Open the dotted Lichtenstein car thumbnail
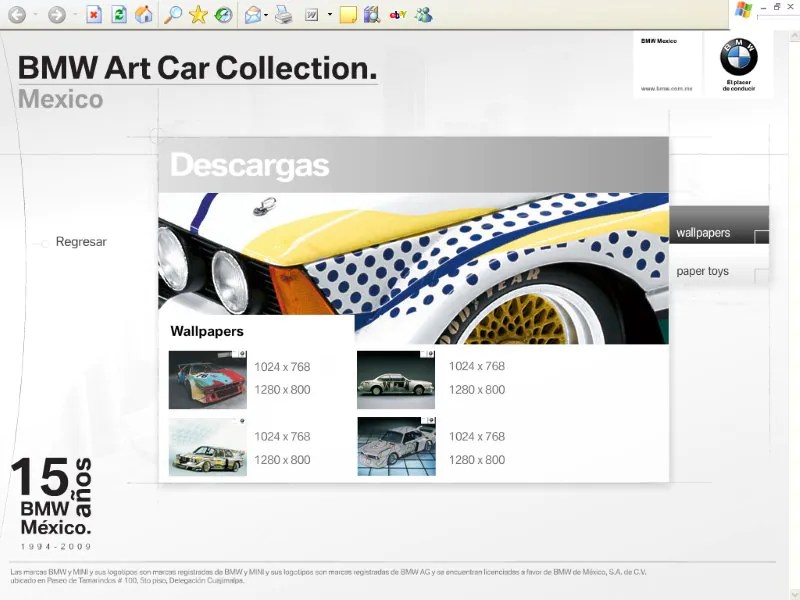800x600 pixels. 208,447
